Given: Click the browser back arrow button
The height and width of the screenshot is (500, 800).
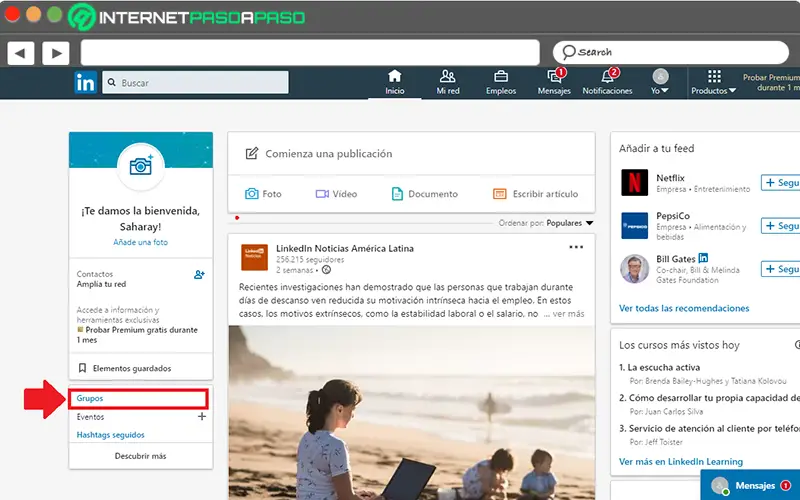Looking at the screenshot, I should pos(20,53).
